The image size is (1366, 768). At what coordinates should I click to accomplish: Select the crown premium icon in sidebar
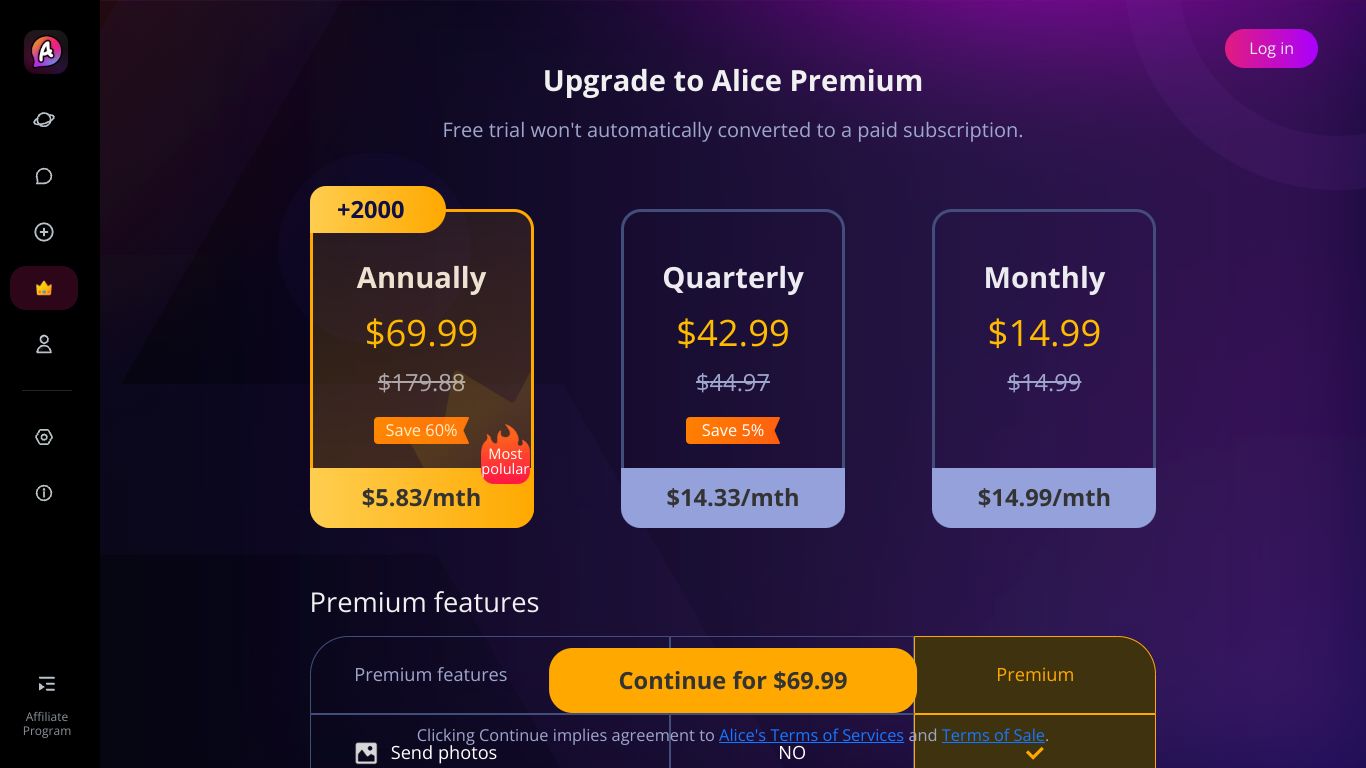coord(44,288)
